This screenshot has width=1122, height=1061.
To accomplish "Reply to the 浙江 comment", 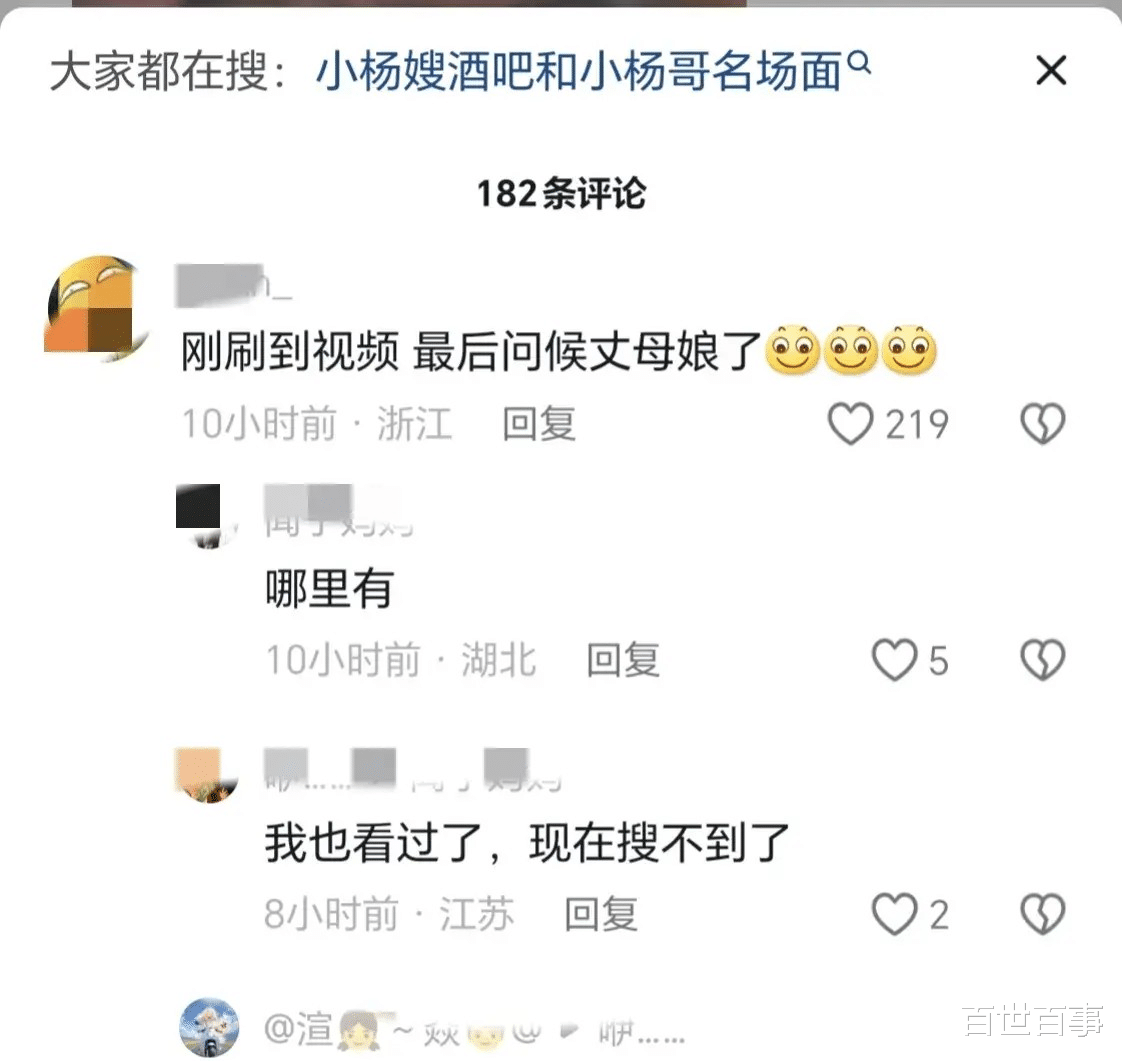I will click(x=539, y=424).
